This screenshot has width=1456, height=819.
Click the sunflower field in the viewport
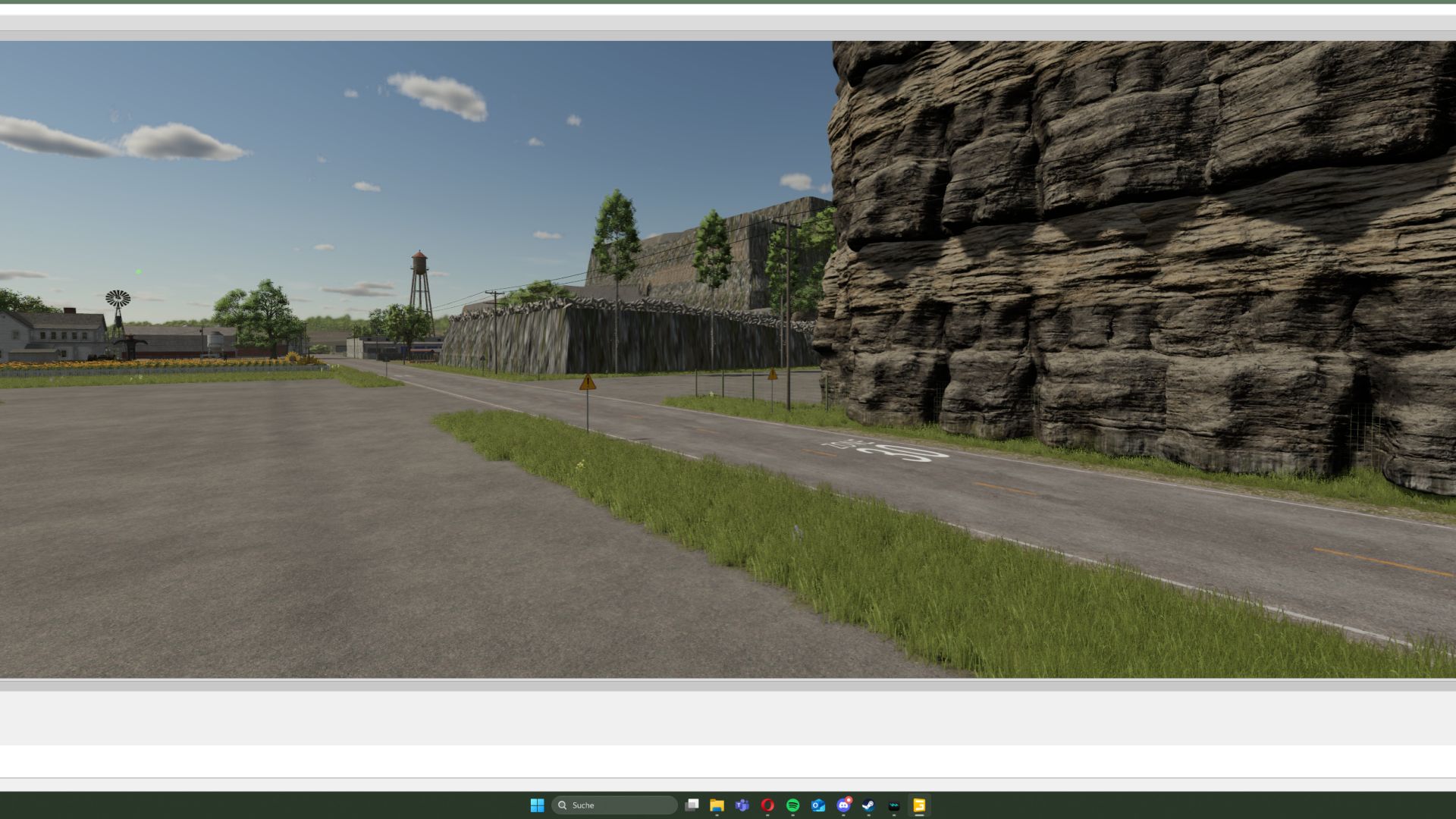tap(152, 365)
